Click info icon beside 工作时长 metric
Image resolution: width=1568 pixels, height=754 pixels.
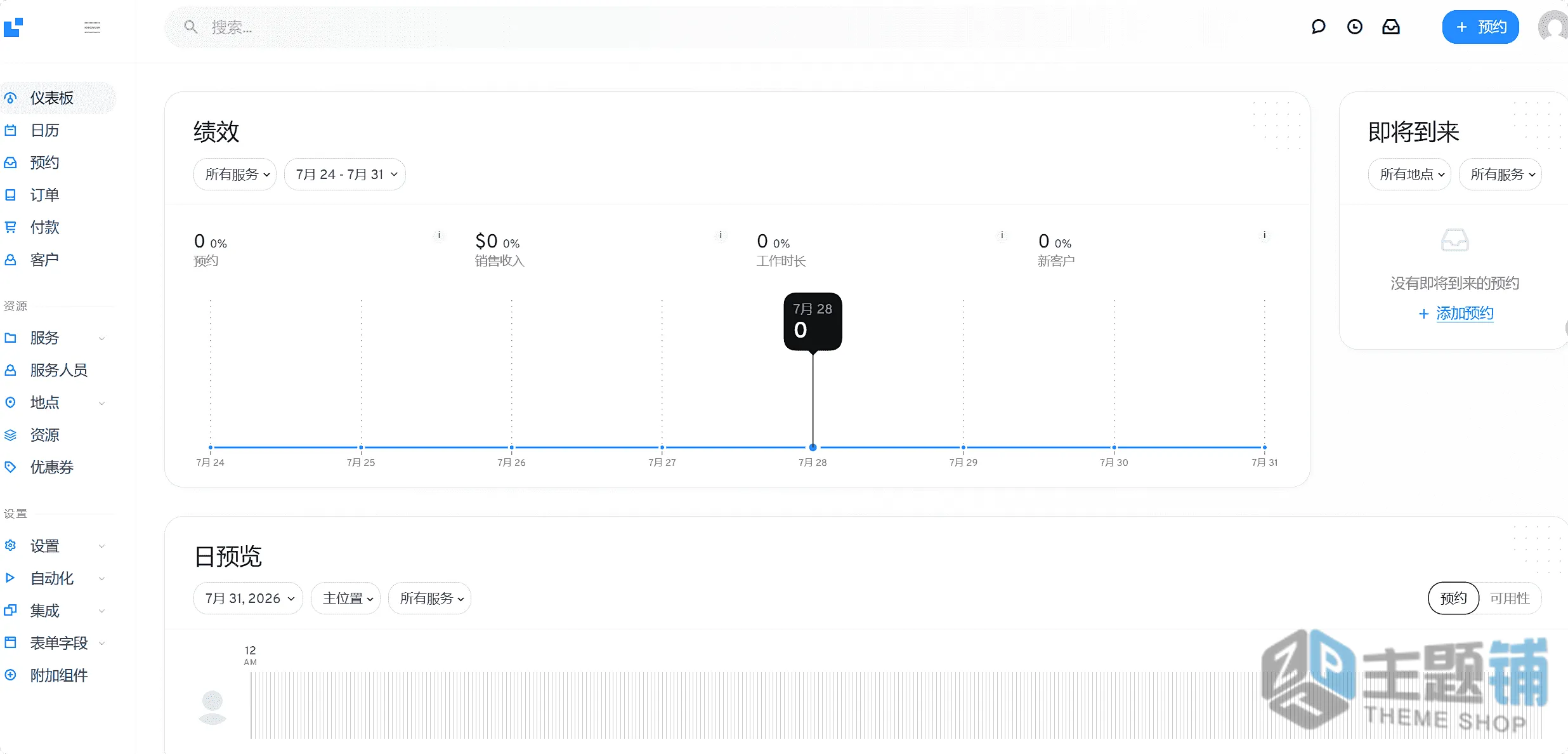tap(1002, 235)
